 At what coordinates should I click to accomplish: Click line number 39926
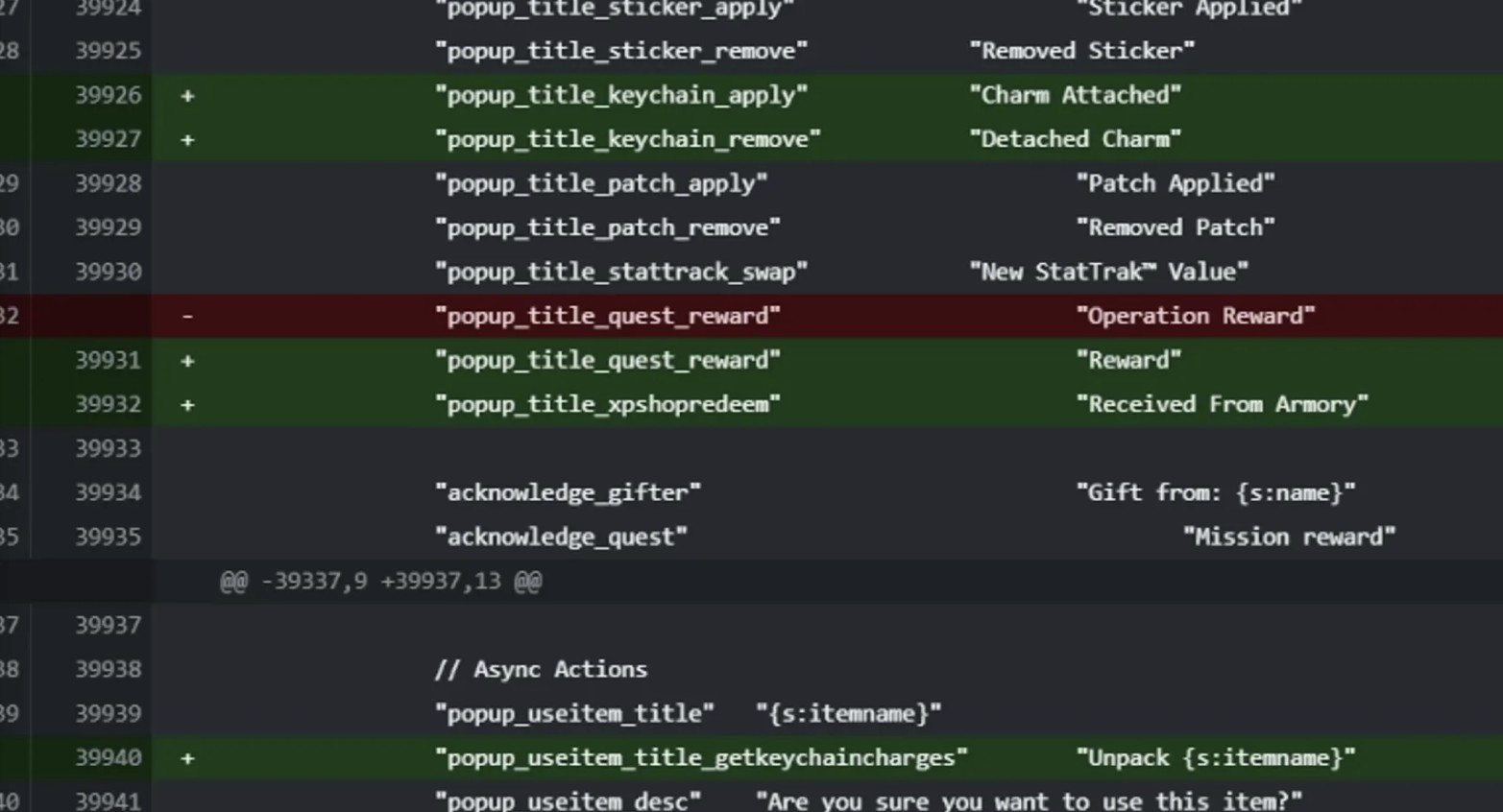108,95
